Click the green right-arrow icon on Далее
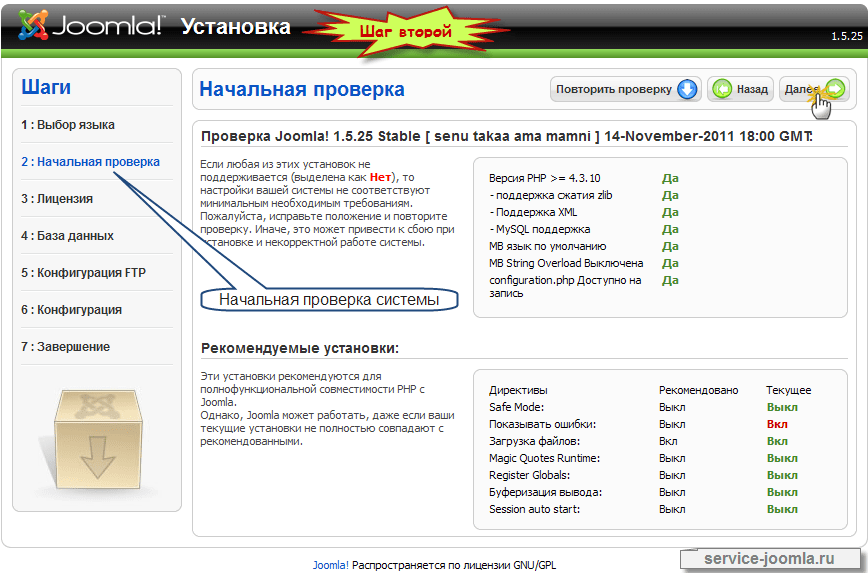This screenshot has width=868, height=573. coord(835,89)
